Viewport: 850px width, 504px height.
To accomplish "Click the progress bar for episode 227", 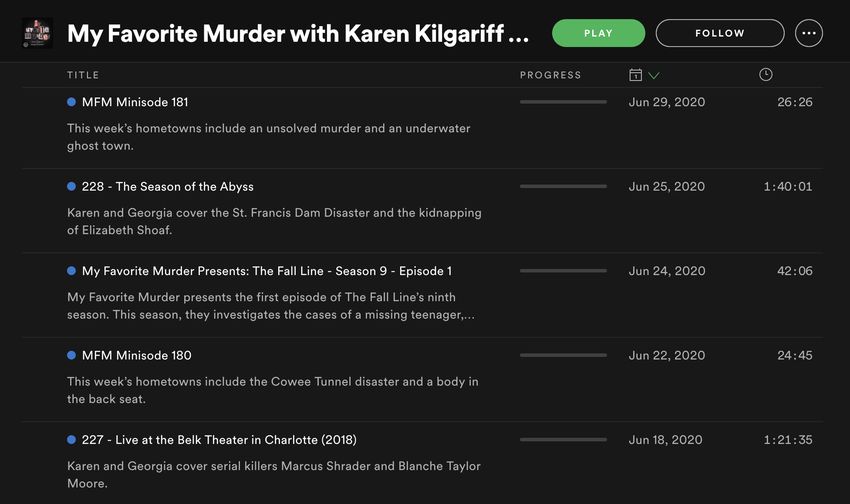I will click(563, 440).
